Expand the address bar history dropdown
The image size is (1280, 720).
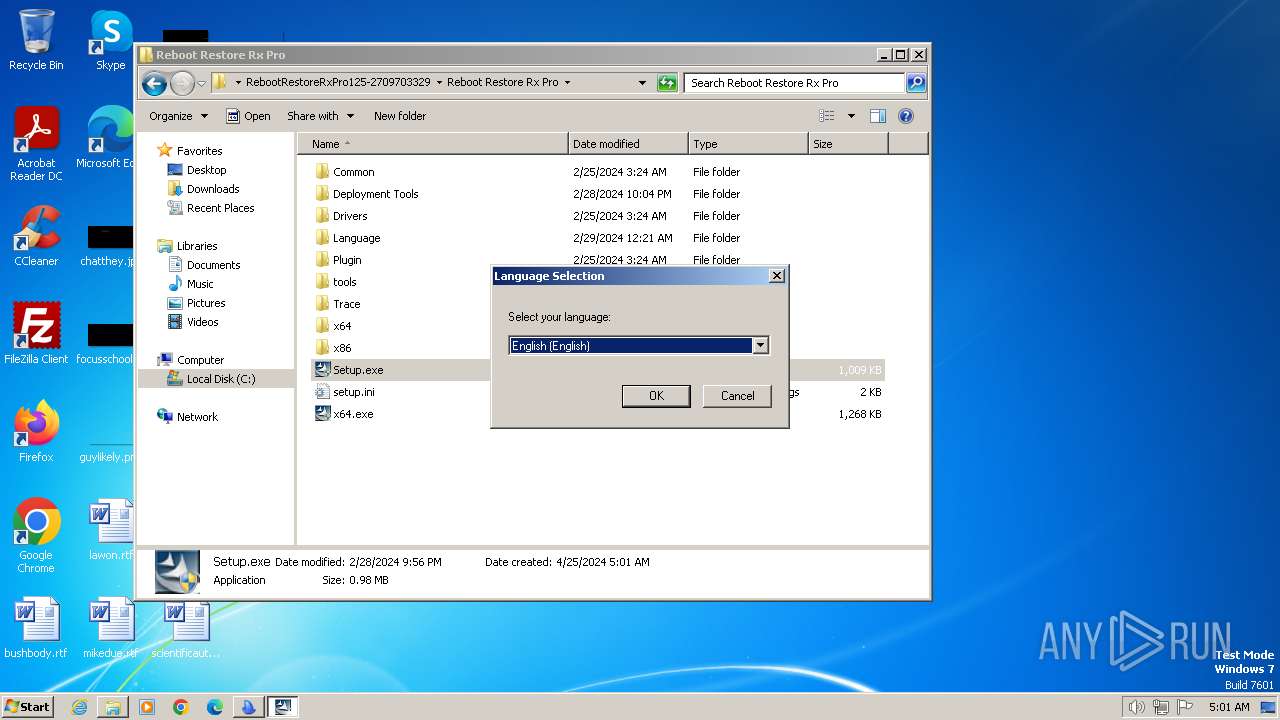[x=642, y=83]
